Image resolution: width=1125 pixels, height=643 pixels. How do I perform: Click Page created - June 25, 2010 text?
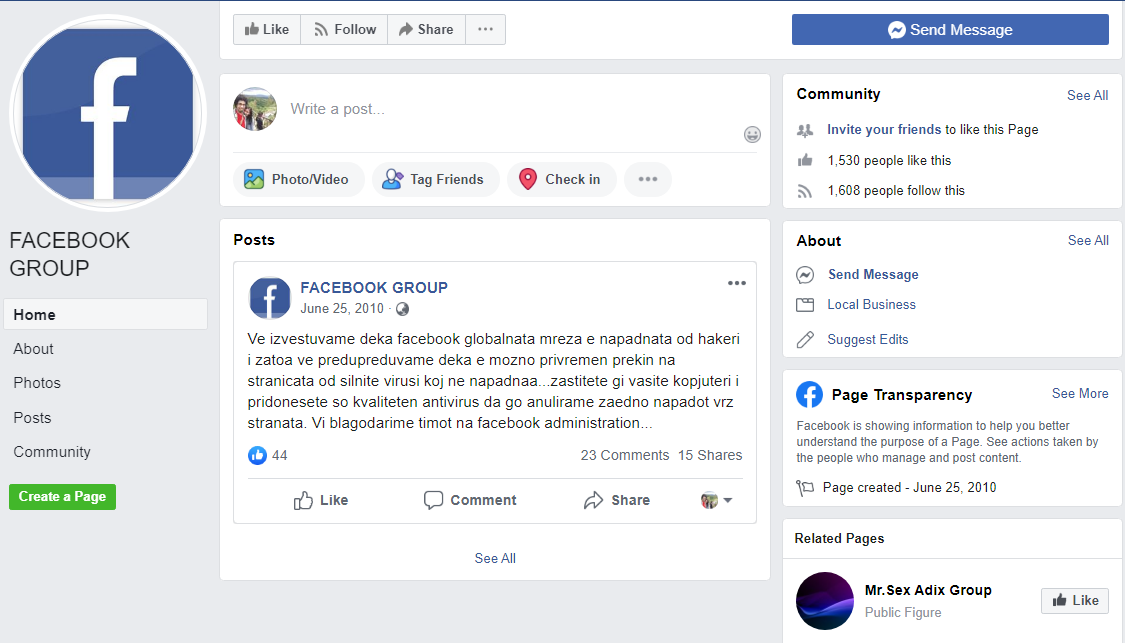[x=909, y=487]
